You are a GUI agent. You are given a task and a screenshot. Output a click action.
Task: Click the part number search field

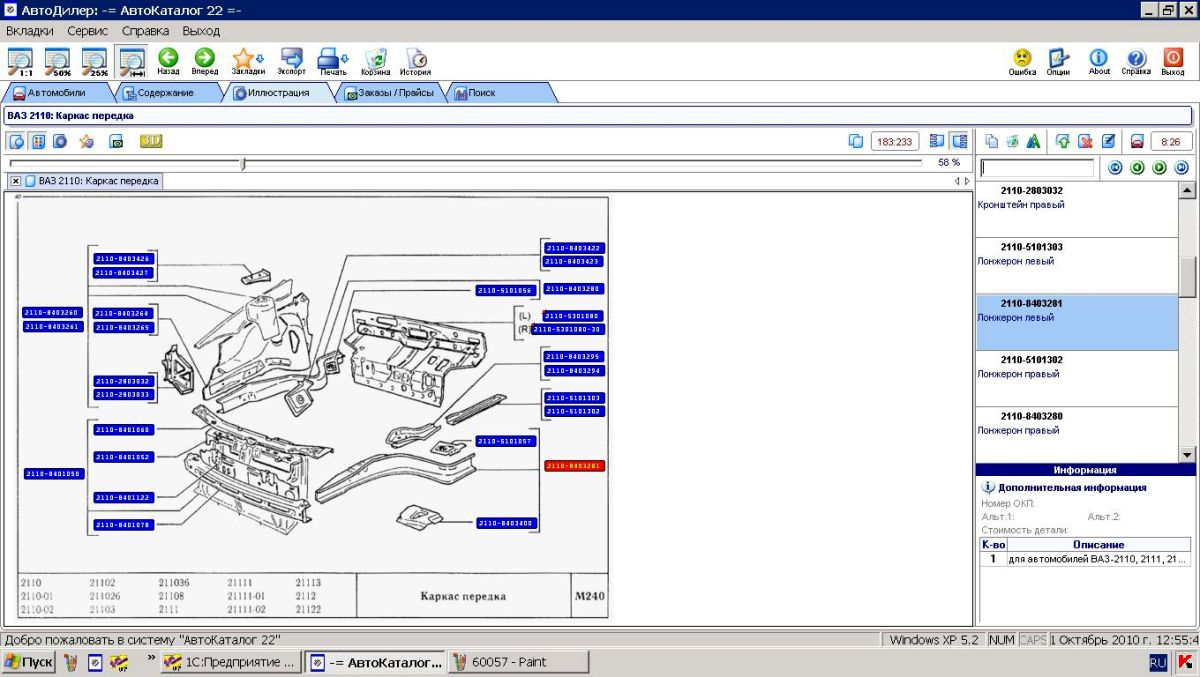point(1036,168)
